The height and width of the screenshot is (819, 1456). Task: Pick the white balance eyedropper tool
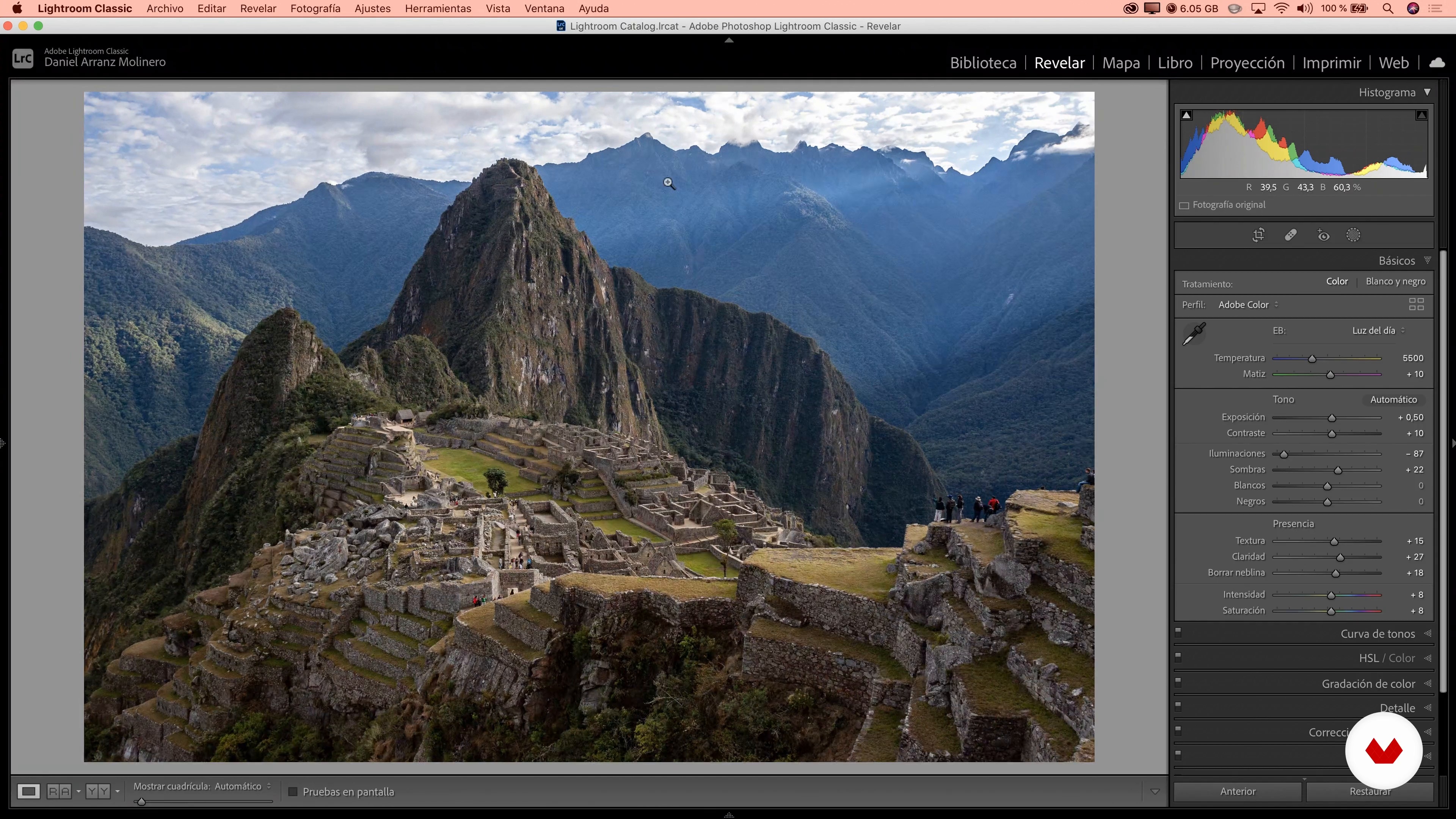click(1194, 334)
